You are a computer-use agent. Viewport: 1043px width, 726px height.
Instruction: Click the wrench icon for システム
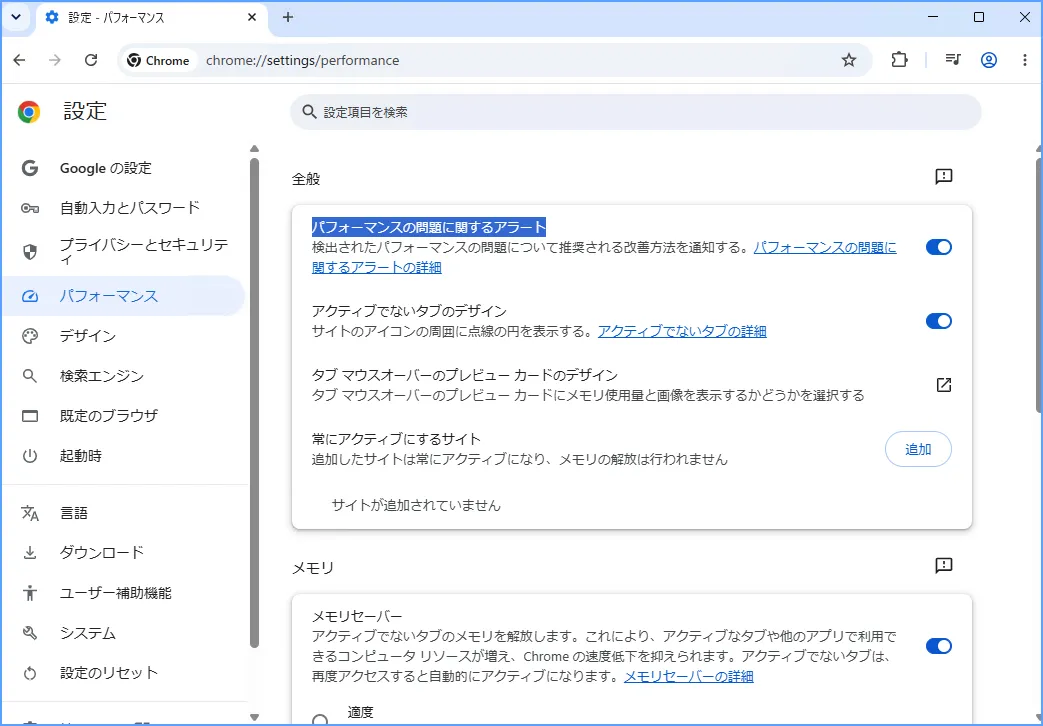[x=30, y=633]
